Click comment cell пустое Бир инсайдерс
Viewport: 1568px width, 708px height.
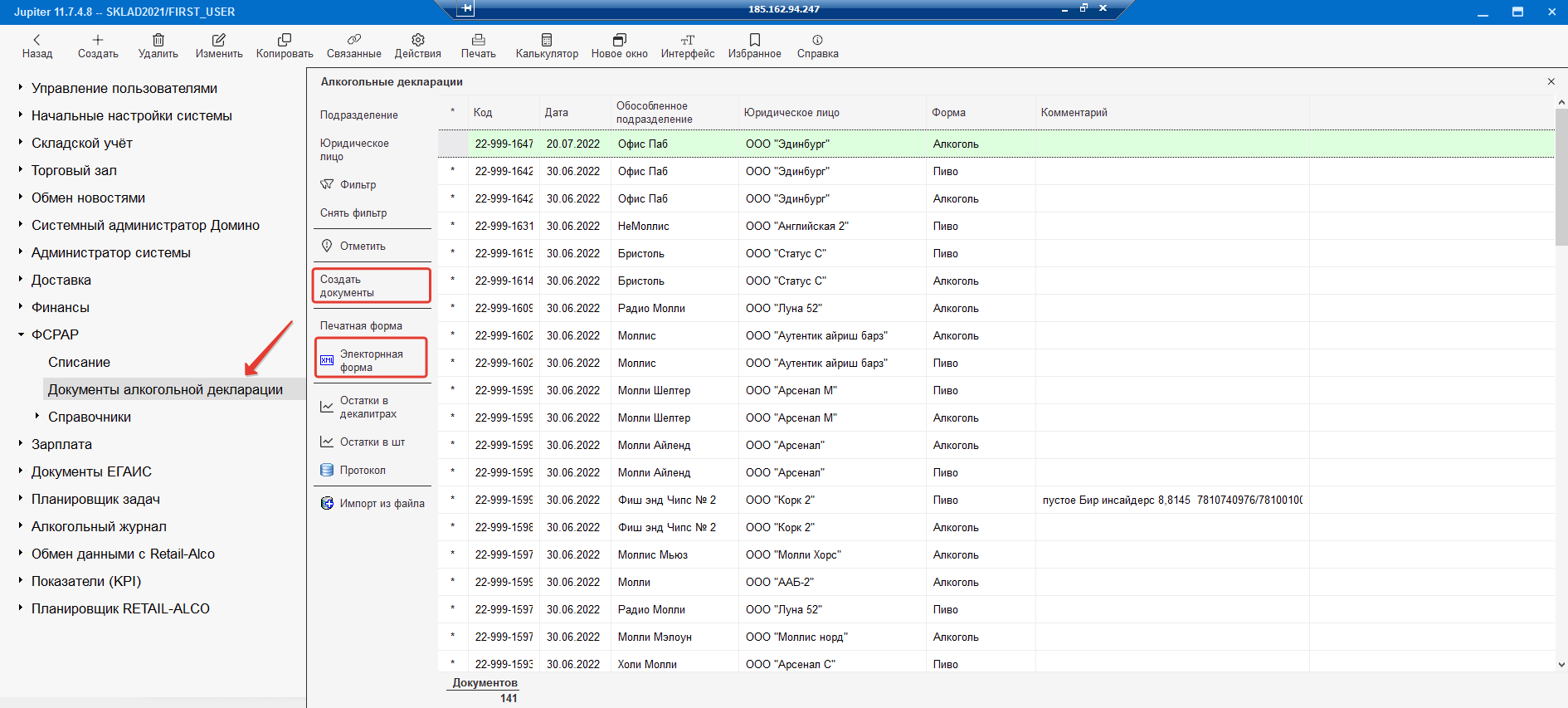(x=1172, y=500)
